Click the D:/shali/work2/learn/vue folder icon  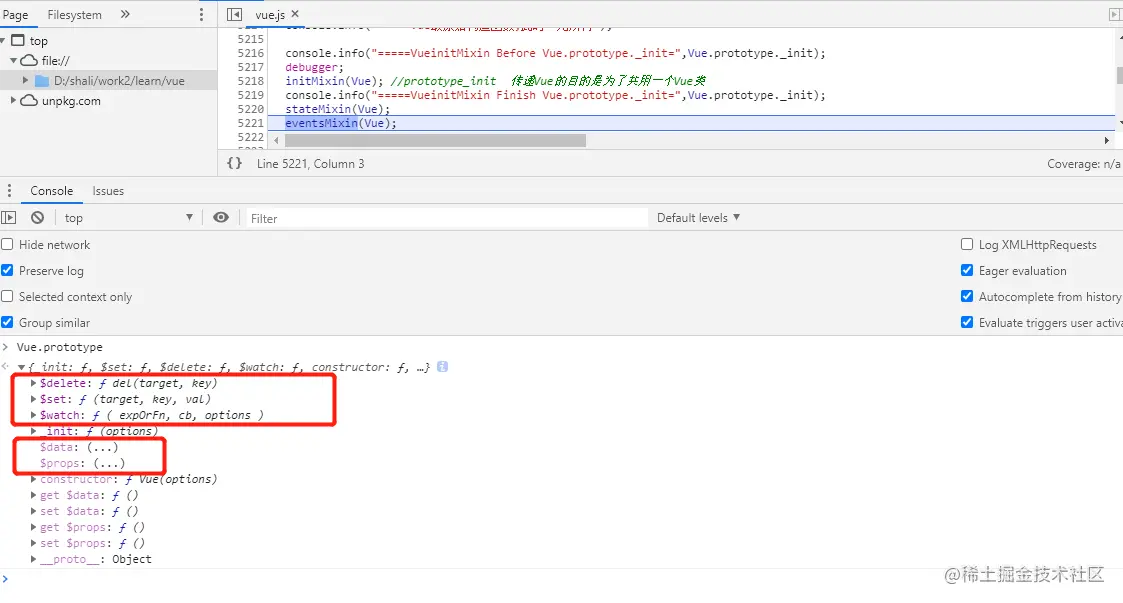click(42, 81)
